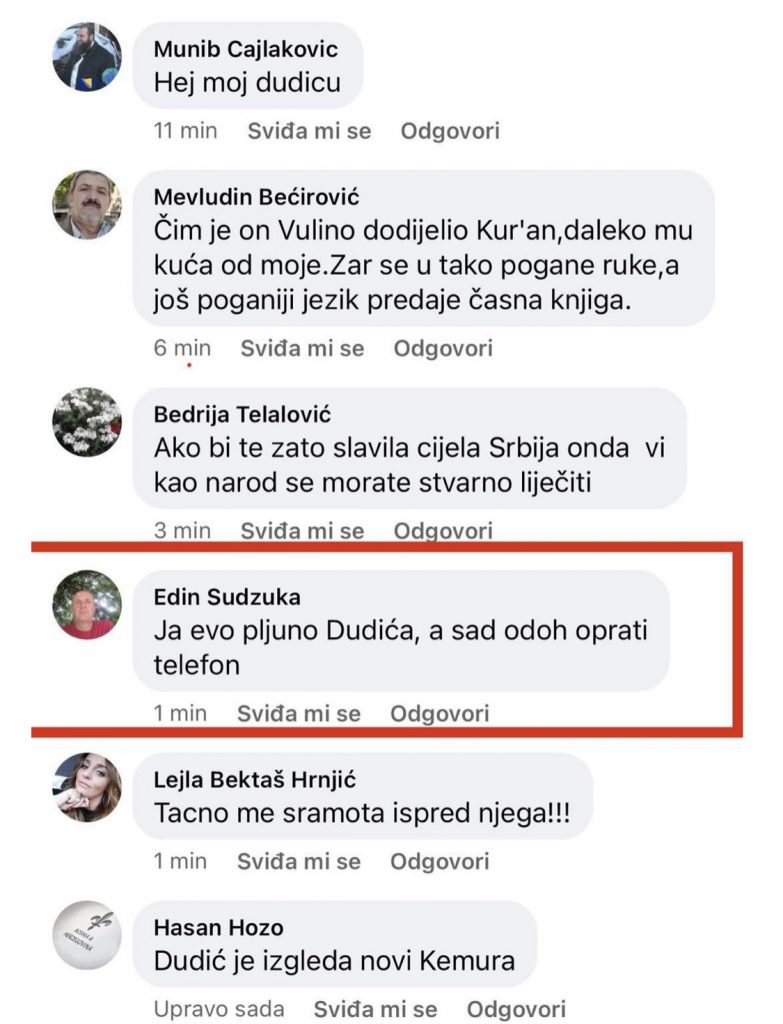Click Bedrija Telalović's flower avatar
Screen dimensions: 783x1024
point(87,422)
